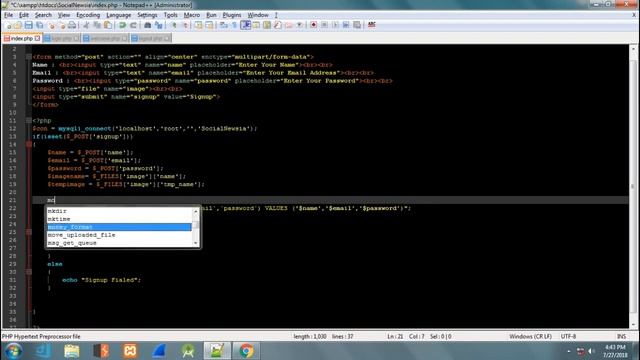Open the Encoding menu
Screen dimensions: 640x360
(x=88, y=15)
